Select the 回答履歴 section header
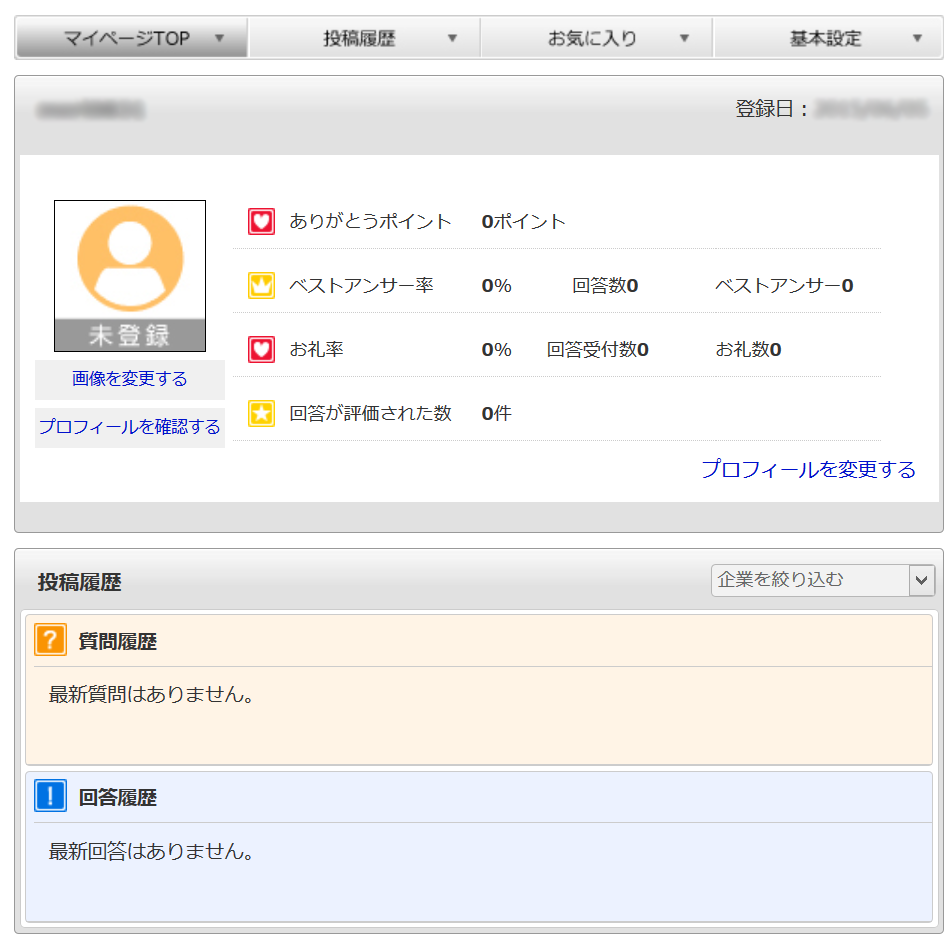This screenshot has height=943, width=951. [x=118, y=798]
